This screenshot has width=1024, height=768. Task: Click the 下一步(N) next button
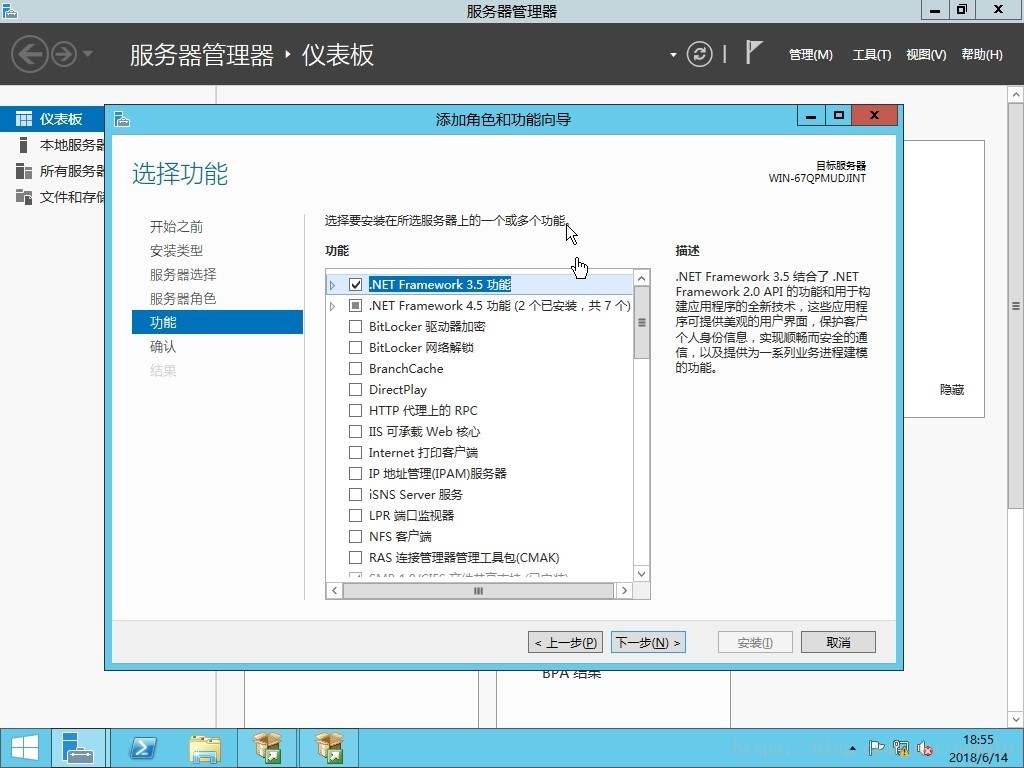648,642
